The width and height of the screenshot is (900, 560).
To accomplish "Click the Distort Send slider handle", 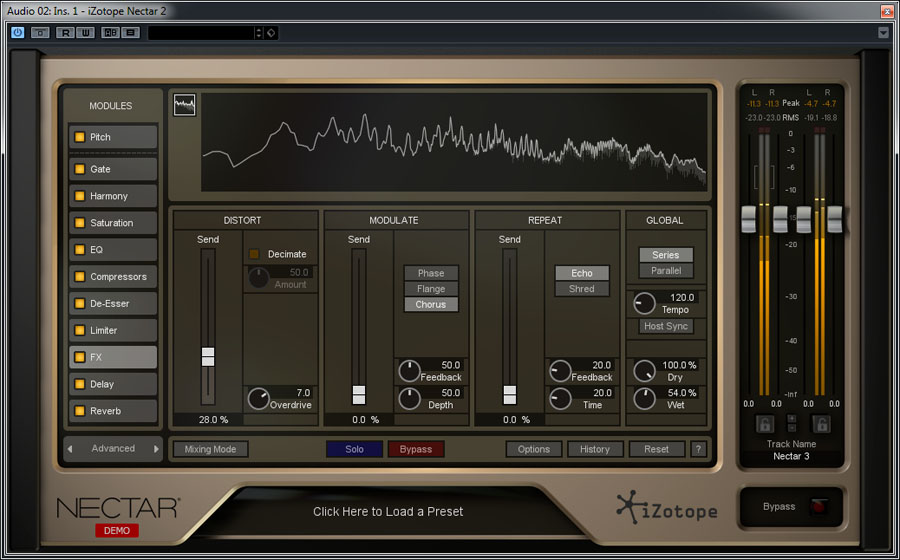I will point(208,357).
